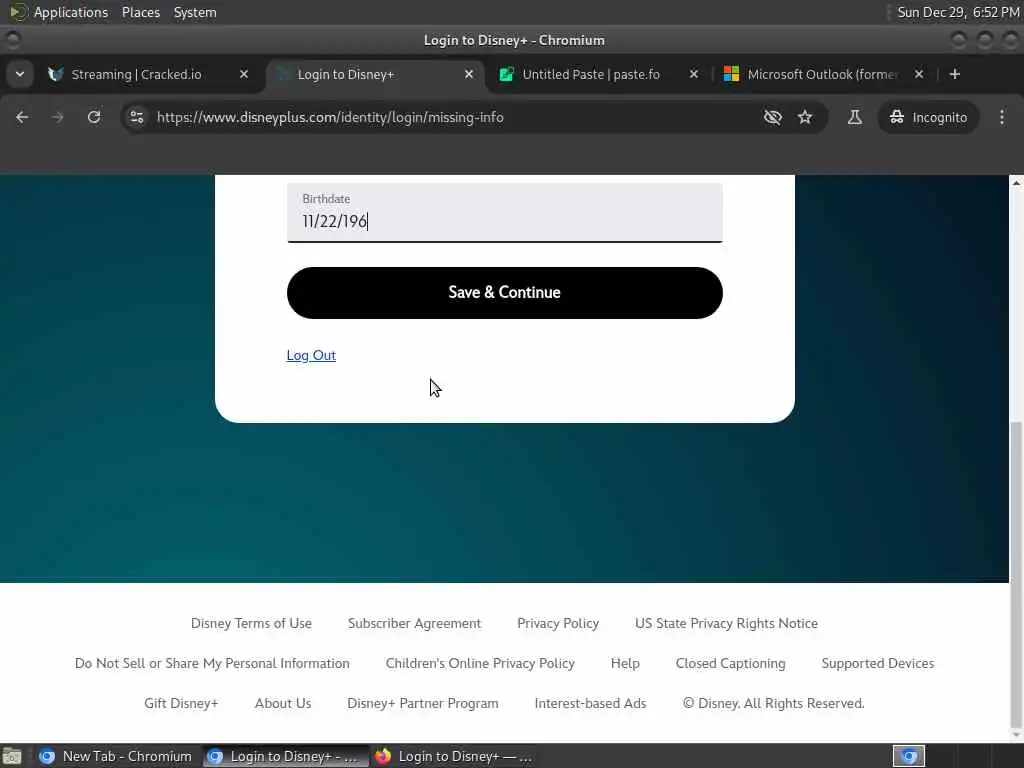This screenshot has height=768, width=1024.
Task: Open Disney+ Partner Program link
Action: [423, 703]
